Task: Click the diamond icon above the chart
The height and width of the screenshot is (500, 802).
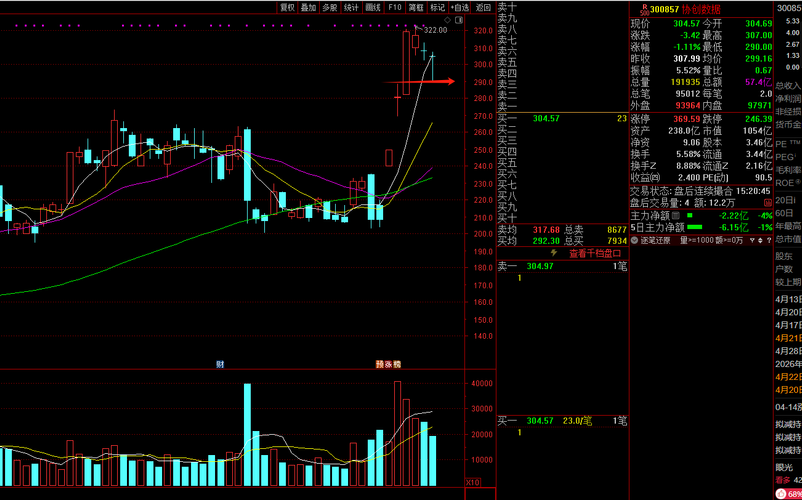Action: click(x=448, y=20)
